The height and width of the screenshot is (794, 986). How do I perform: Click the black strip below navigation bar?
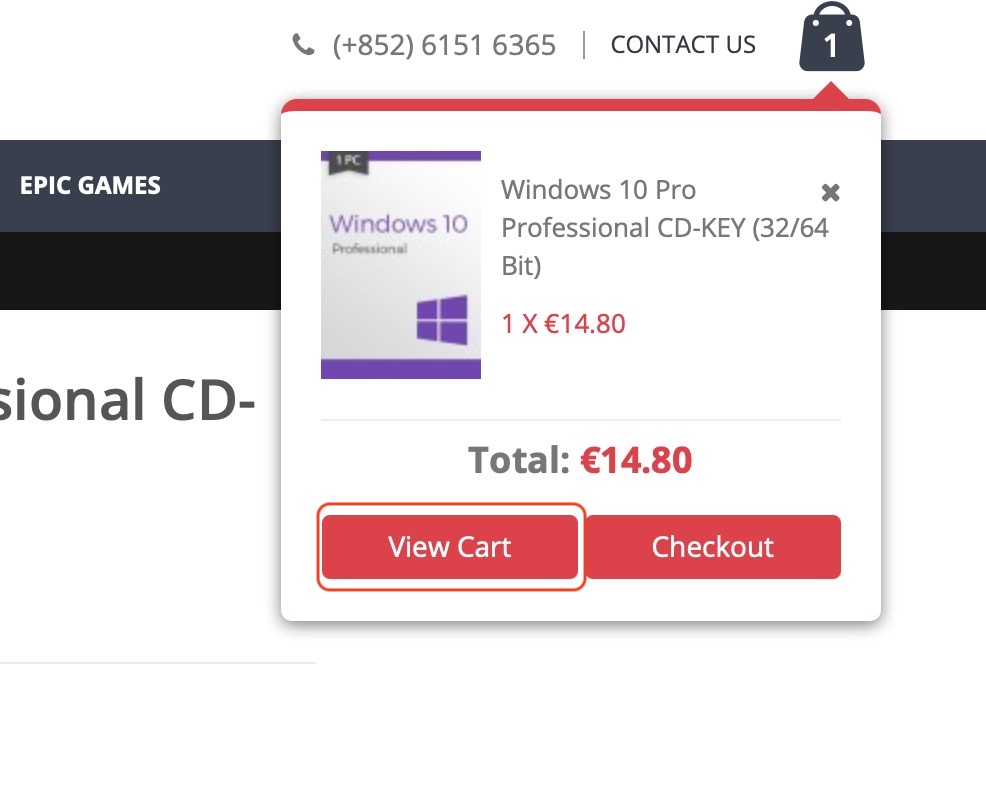pyautogui.click(x=140, y=270)
